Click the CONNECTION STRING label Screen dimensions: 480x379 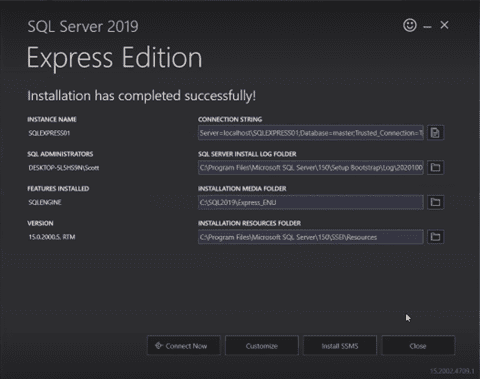230,119
